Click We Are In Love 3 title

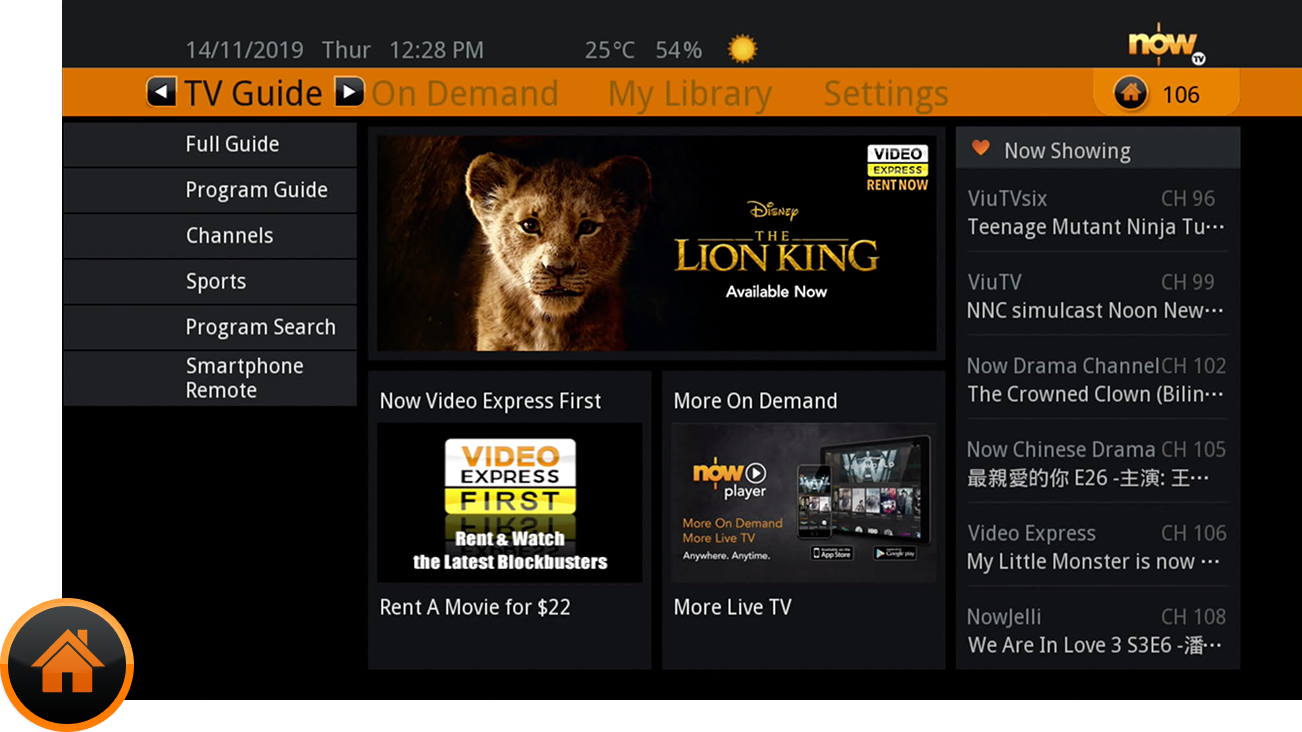[1095, 645]
